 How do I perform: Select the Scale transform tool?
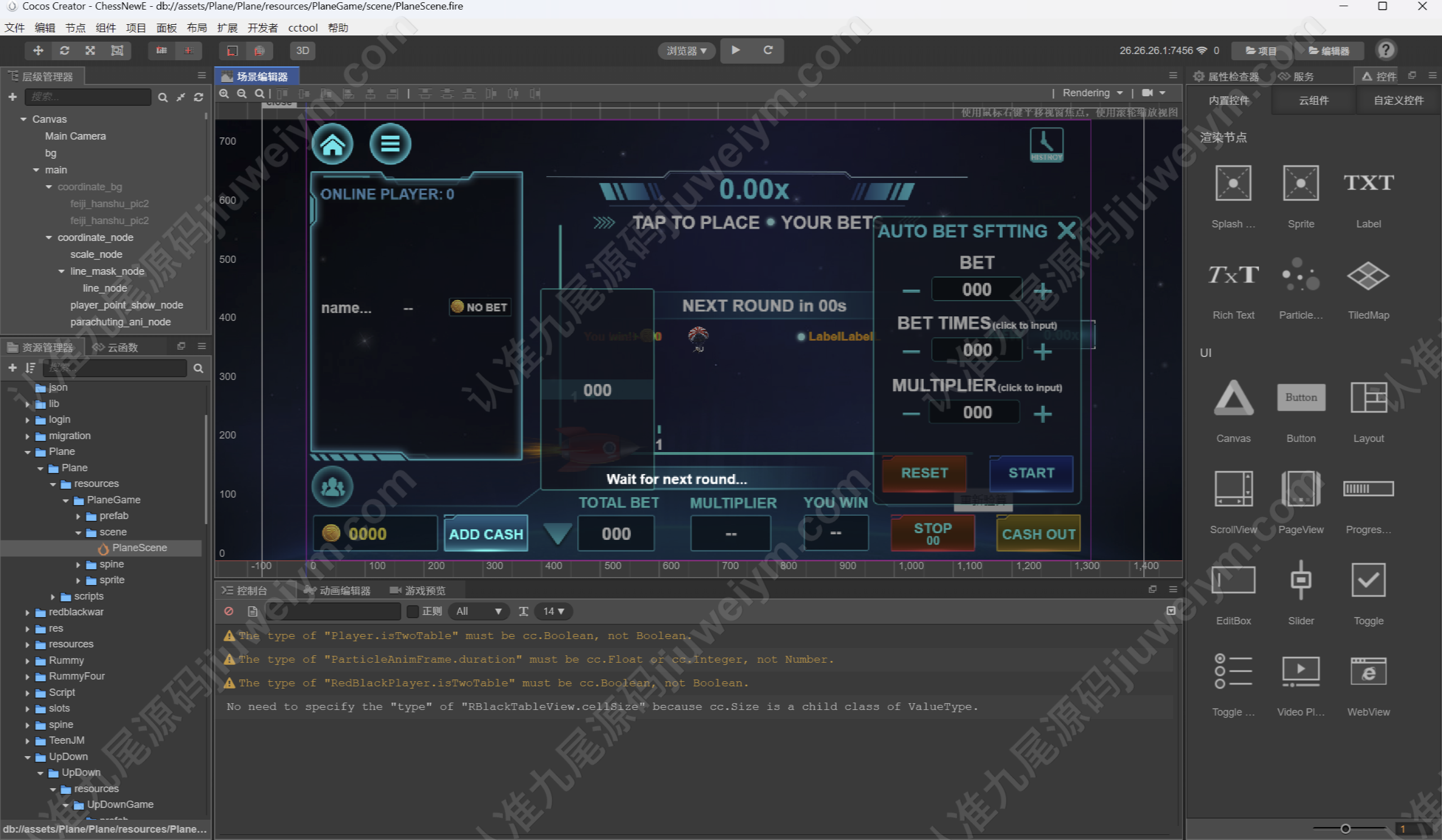91,51
